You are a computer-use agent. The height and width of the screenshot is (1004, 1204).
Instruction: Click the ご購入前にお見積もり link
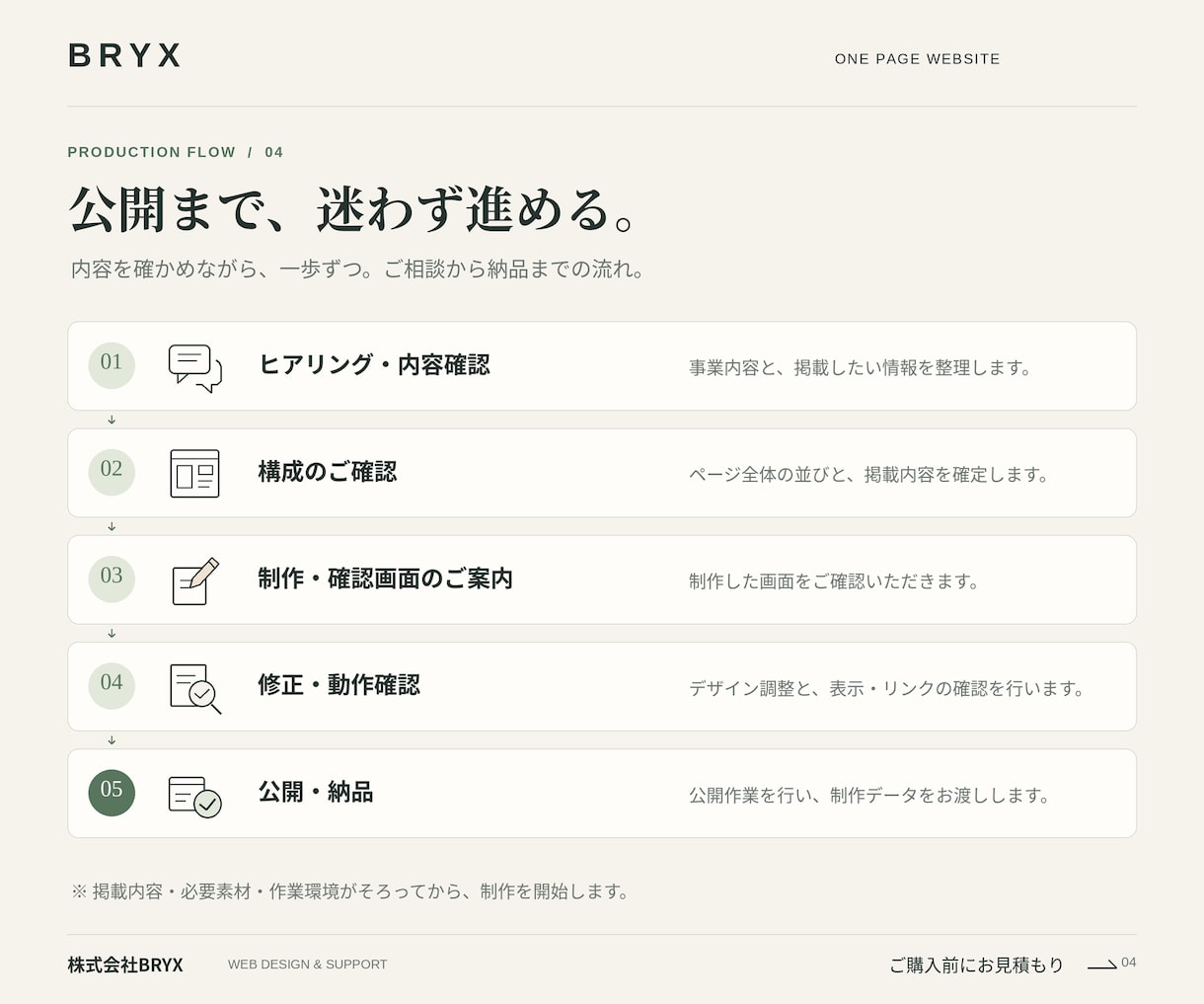pos(976,965)
